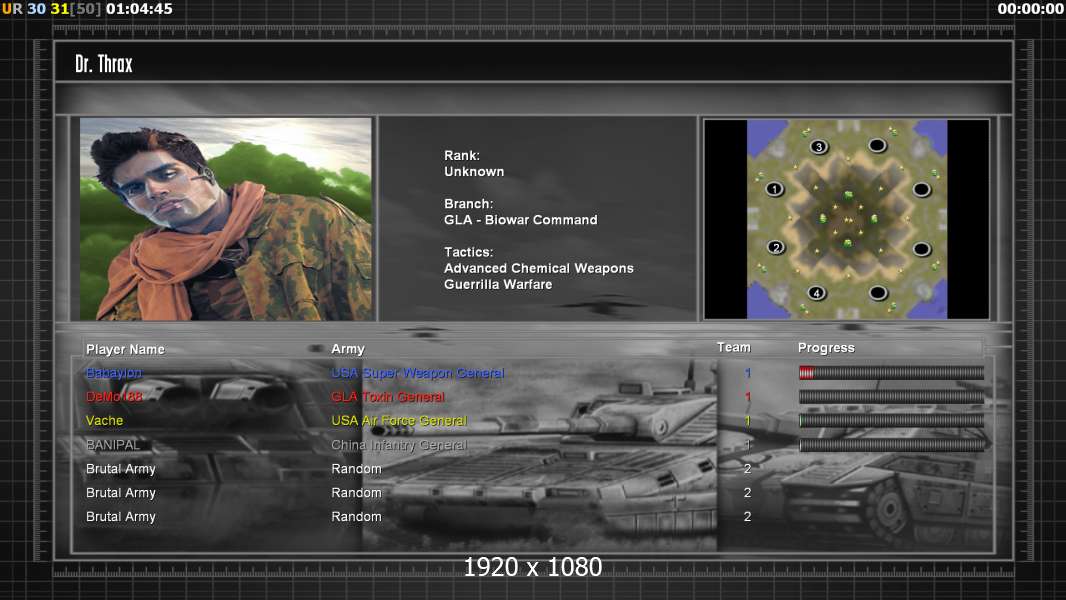Click GLA Toxin General army text
This screenshot has height=600, width=1066.
tap(388, 396)
